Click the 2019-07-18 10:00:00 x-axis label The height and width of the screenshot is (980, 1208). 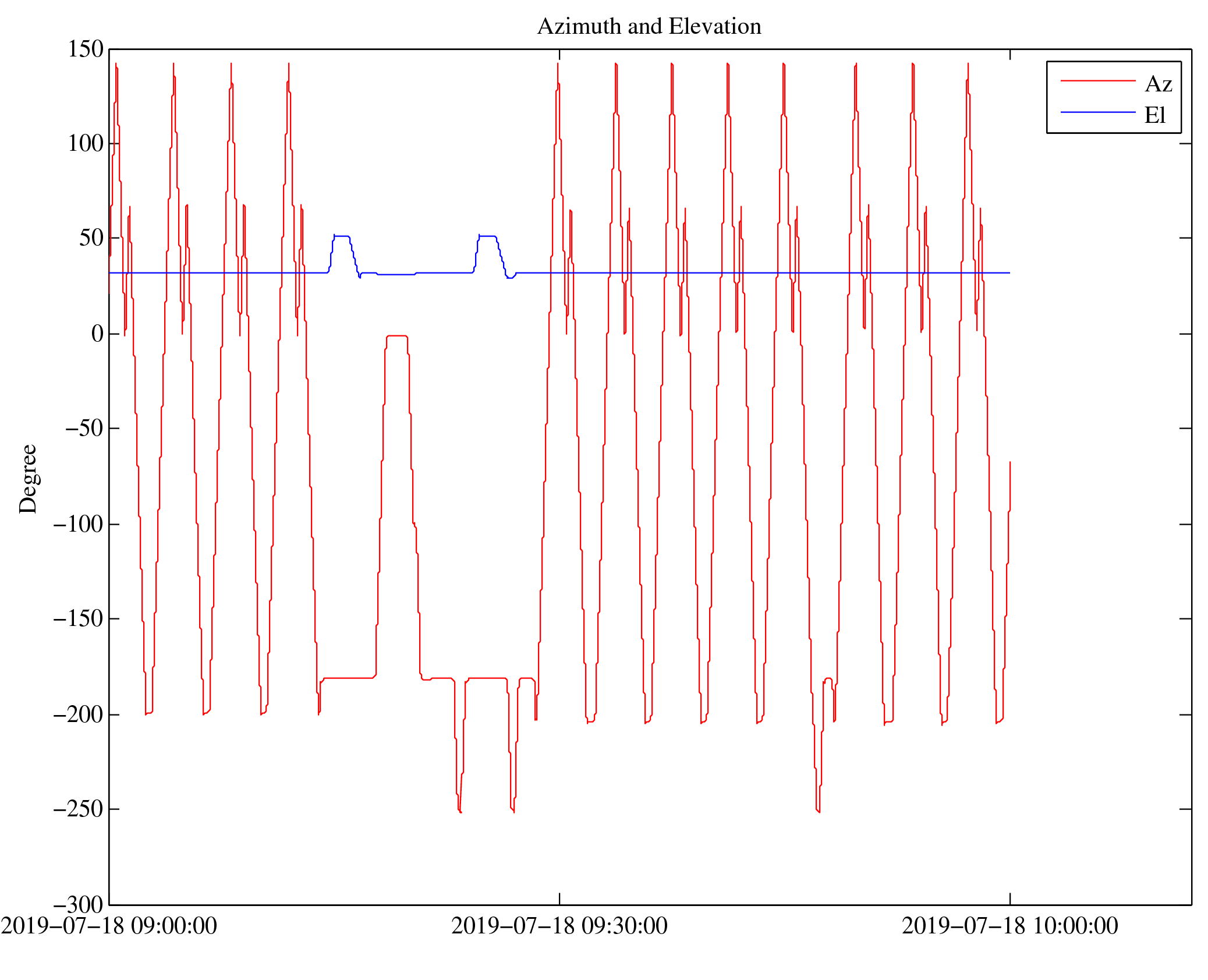click(x=1009, y=926)
